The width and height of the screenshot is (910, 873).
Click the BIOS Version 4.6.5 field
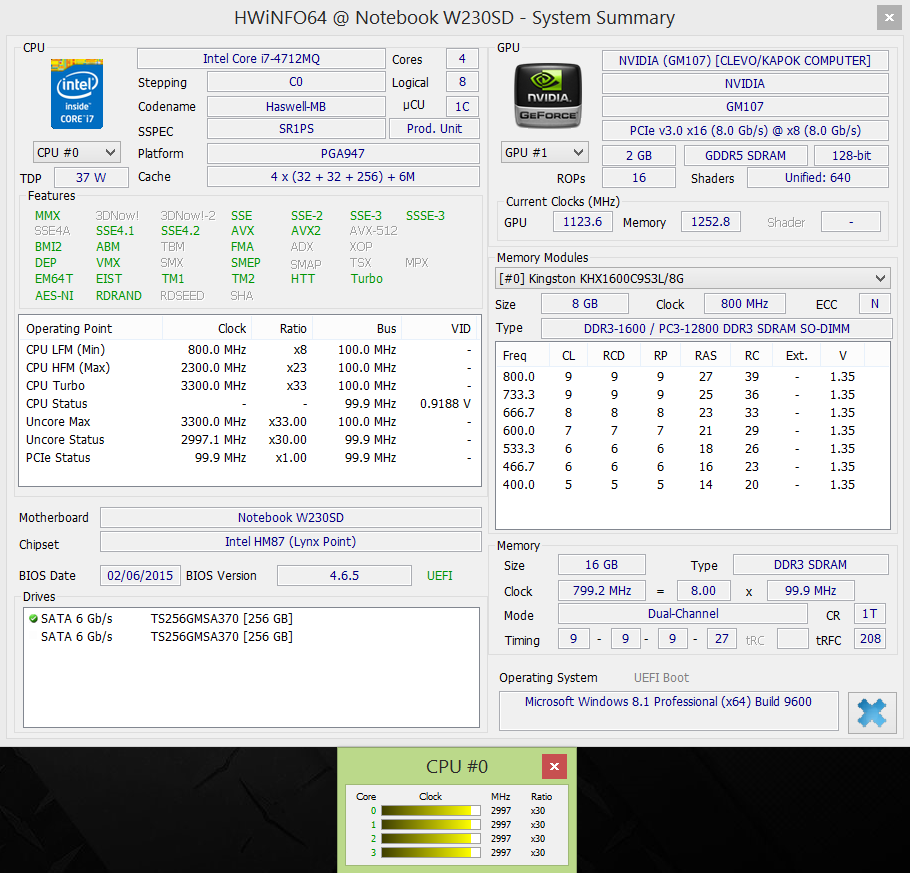[344, 576]
